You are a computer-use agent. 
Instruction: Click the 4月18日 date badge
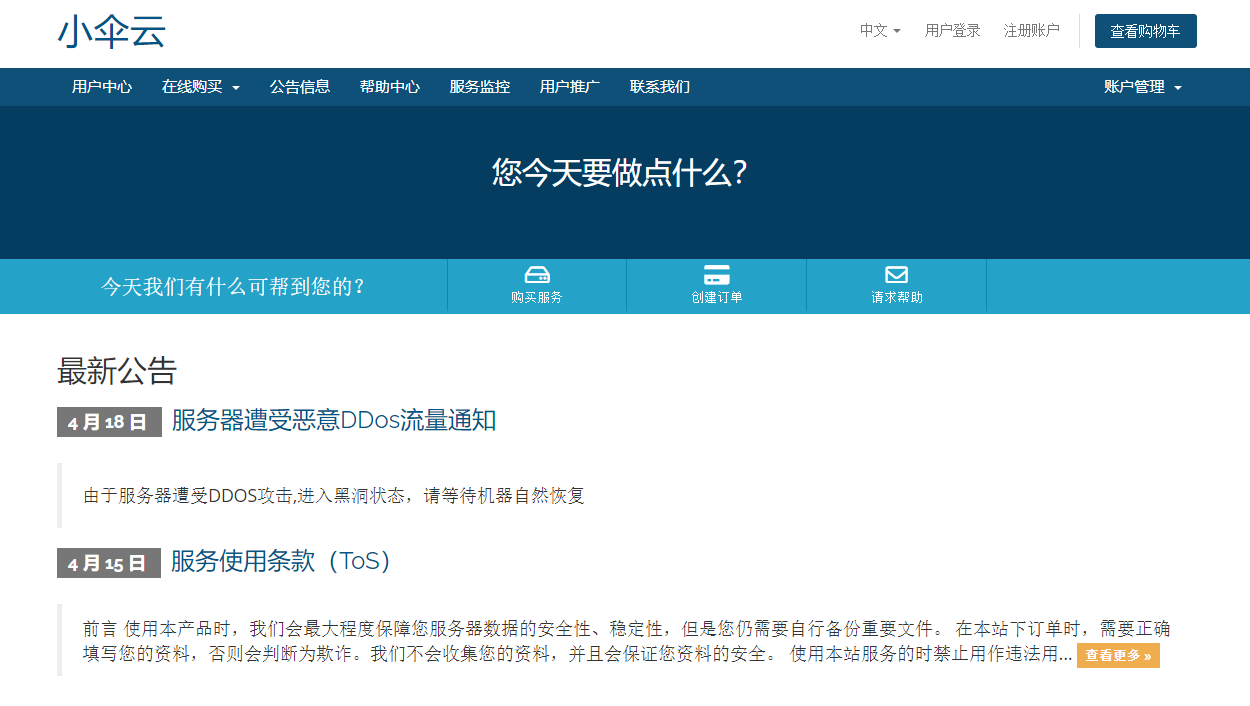point(109,422)
